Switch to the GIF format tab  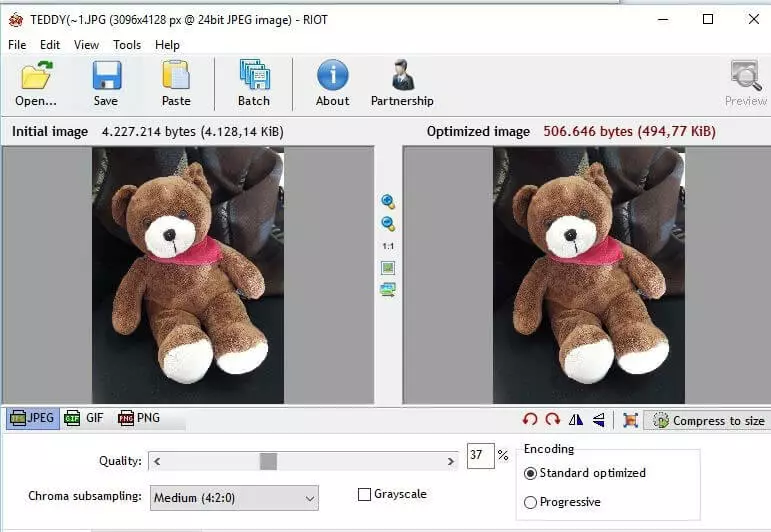tap(84, 418)
